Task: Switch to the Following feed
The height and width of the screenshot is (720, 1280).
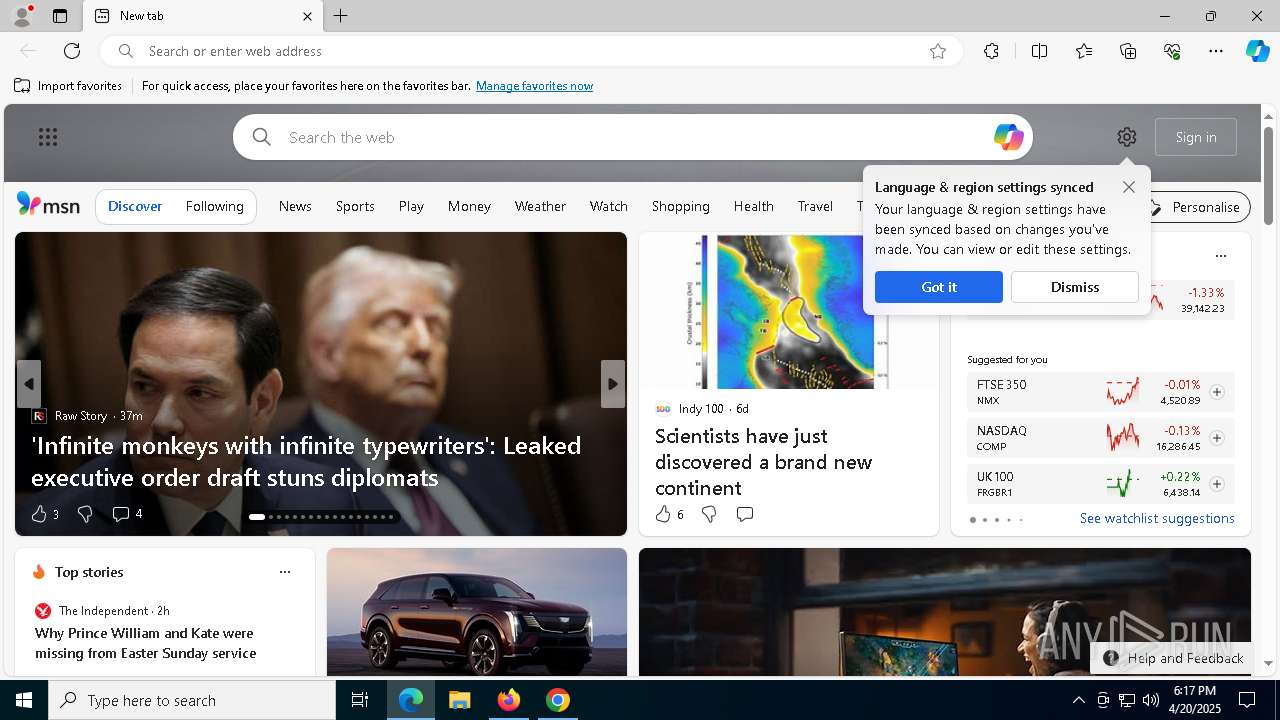Action: click(215, 207)
